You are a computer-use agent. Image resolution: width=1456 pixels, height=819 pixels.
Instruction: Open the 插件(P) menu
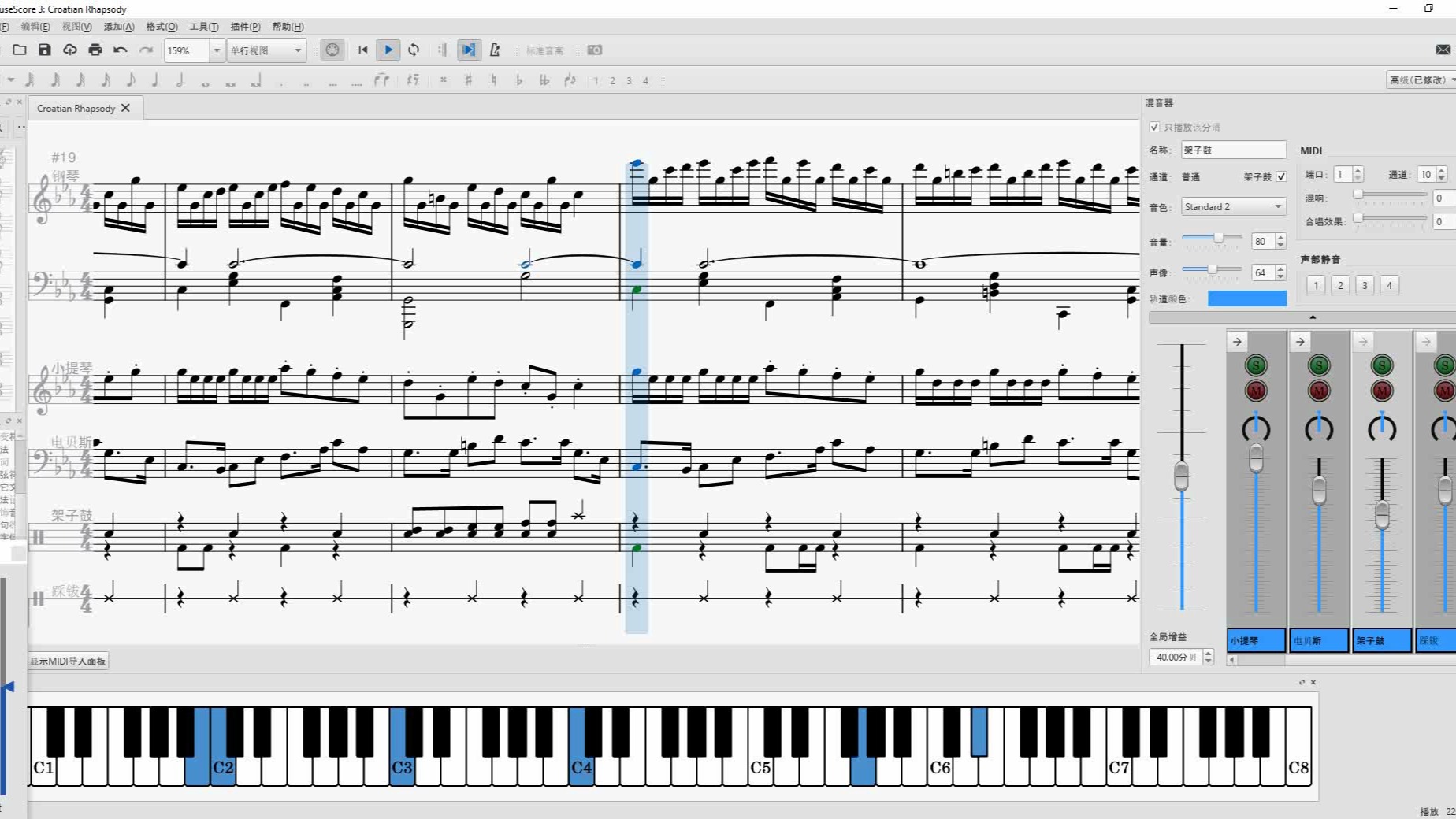(245, 27)
